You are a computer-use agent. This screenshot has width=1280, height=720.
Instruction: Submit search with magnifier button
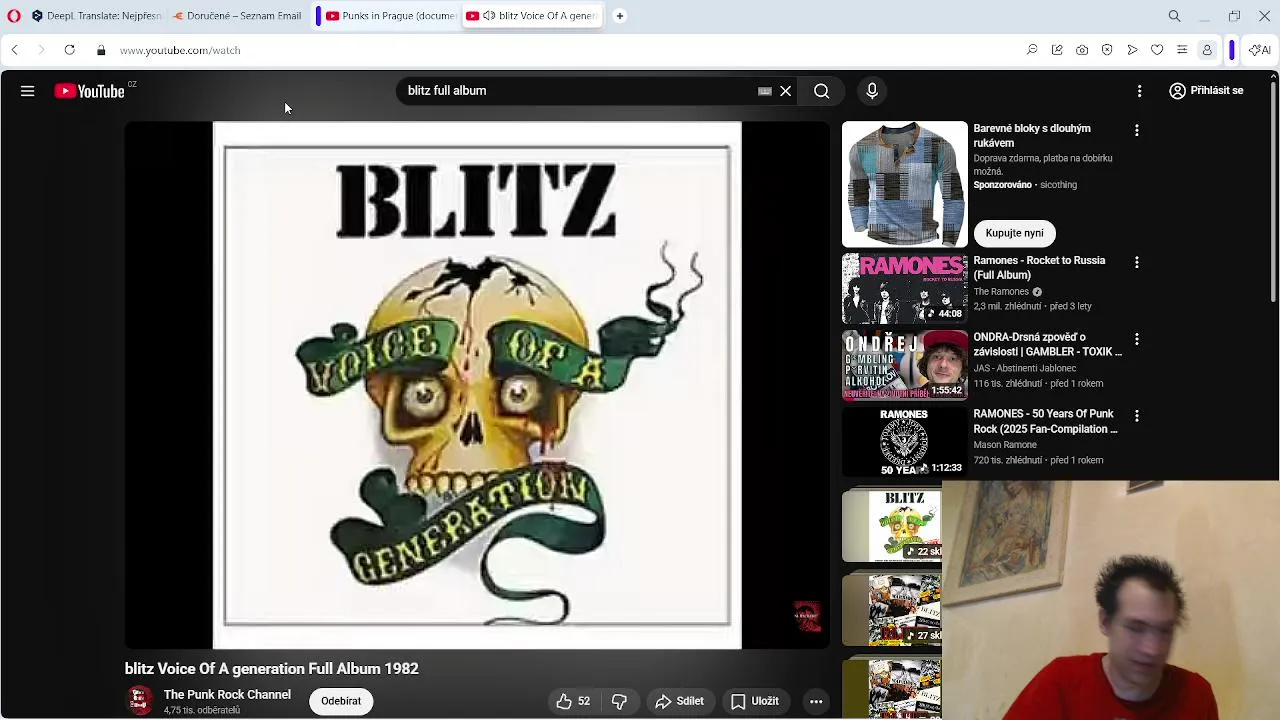[821, 91]
